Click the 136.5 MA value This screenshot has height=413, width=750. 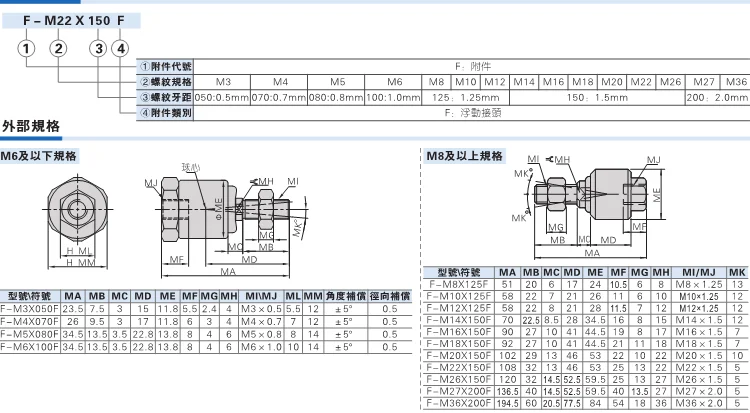coord(507,391)
